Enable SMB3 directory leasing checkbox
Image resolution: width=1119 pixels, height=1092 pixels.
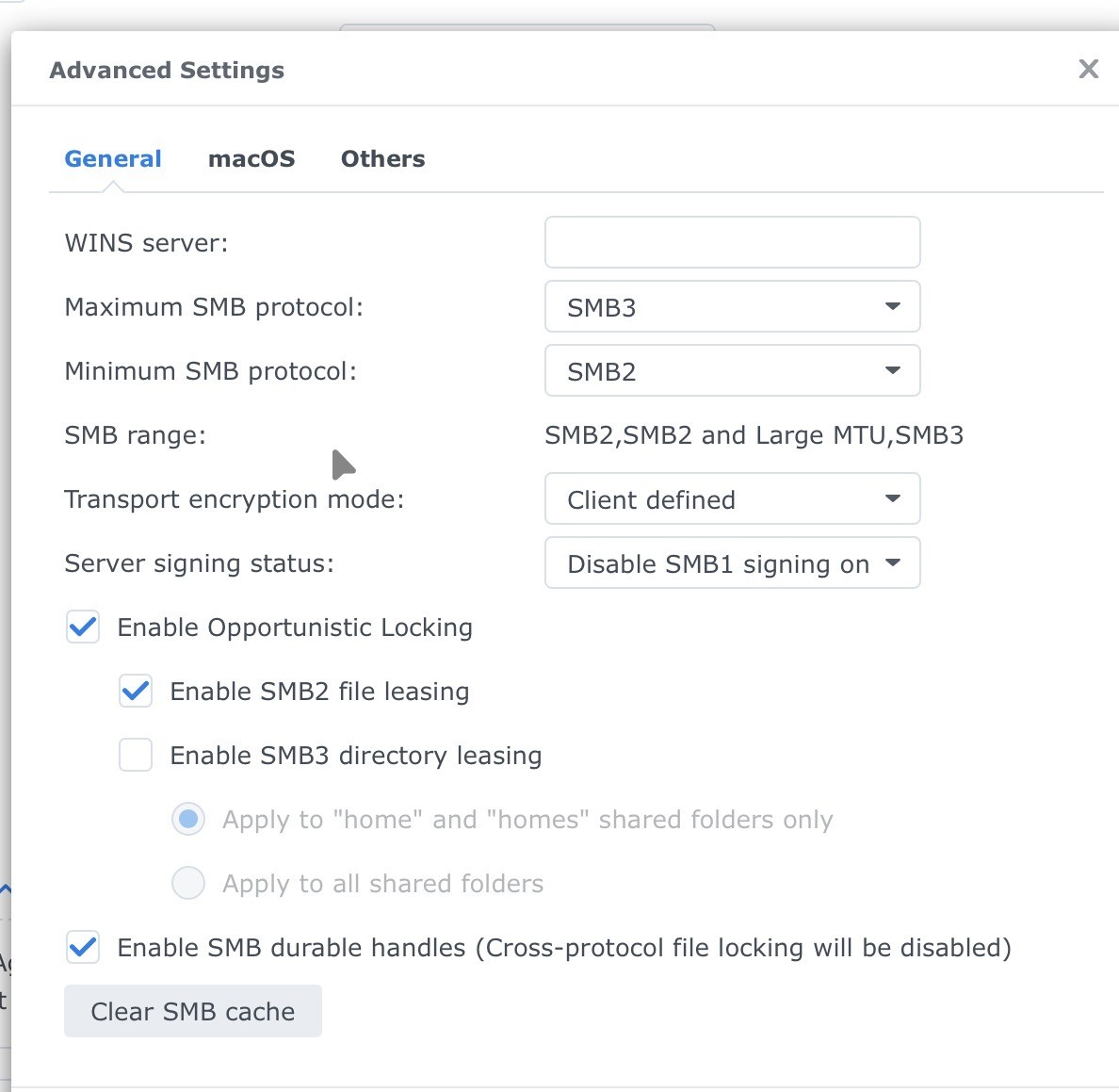coord(136,756)
